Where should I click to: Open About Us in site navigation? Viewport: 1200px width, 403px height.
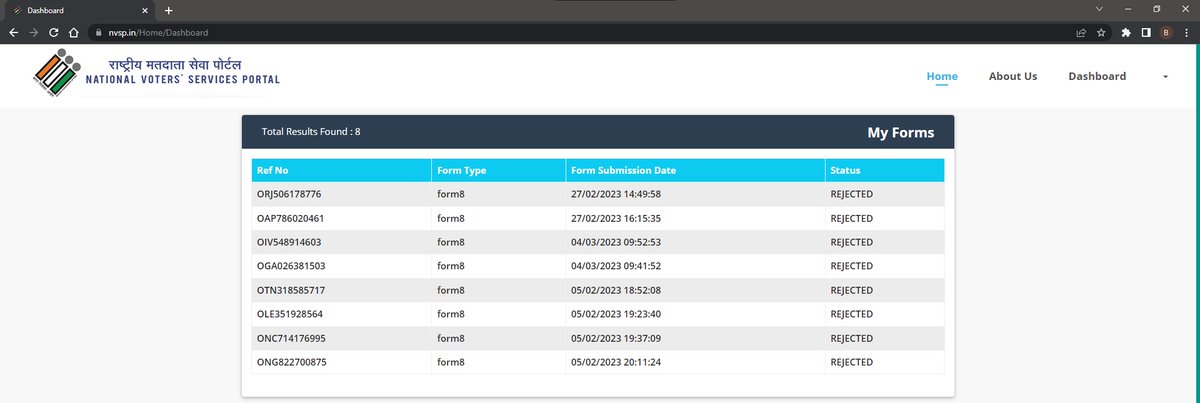[x=1013, y=76]
